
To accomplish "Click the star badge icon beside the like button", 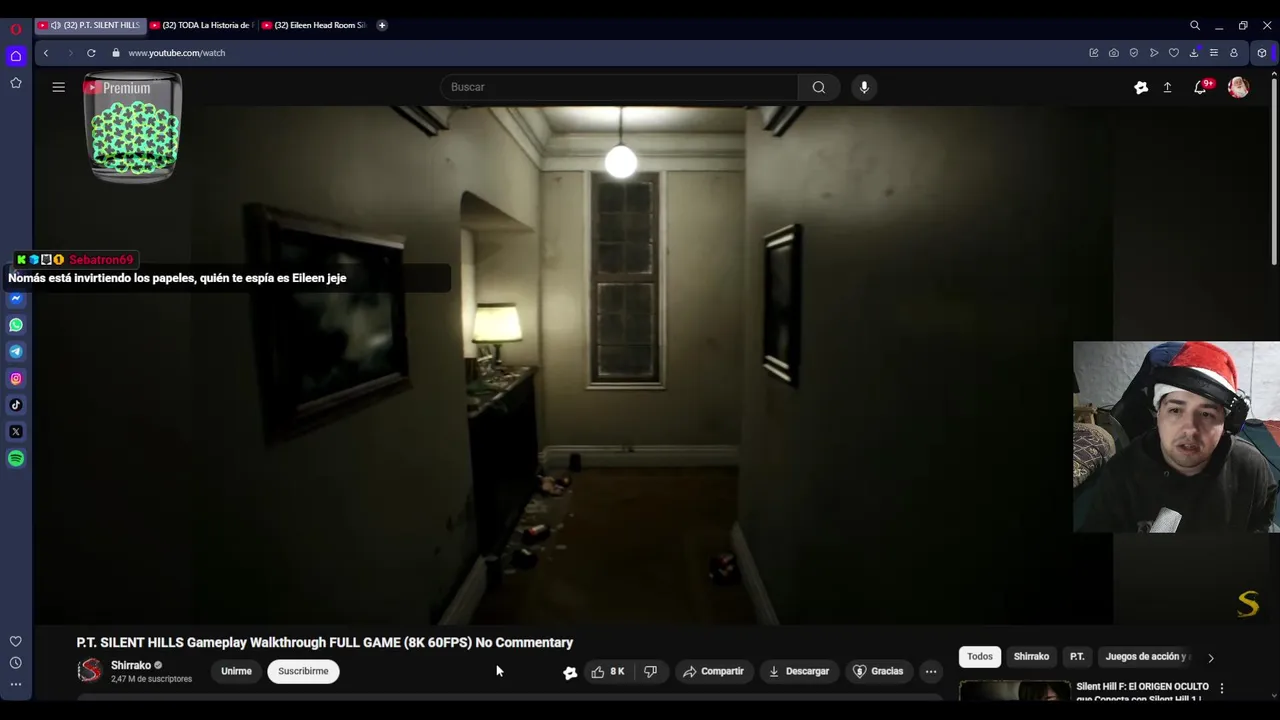I will tap(570, 672).
